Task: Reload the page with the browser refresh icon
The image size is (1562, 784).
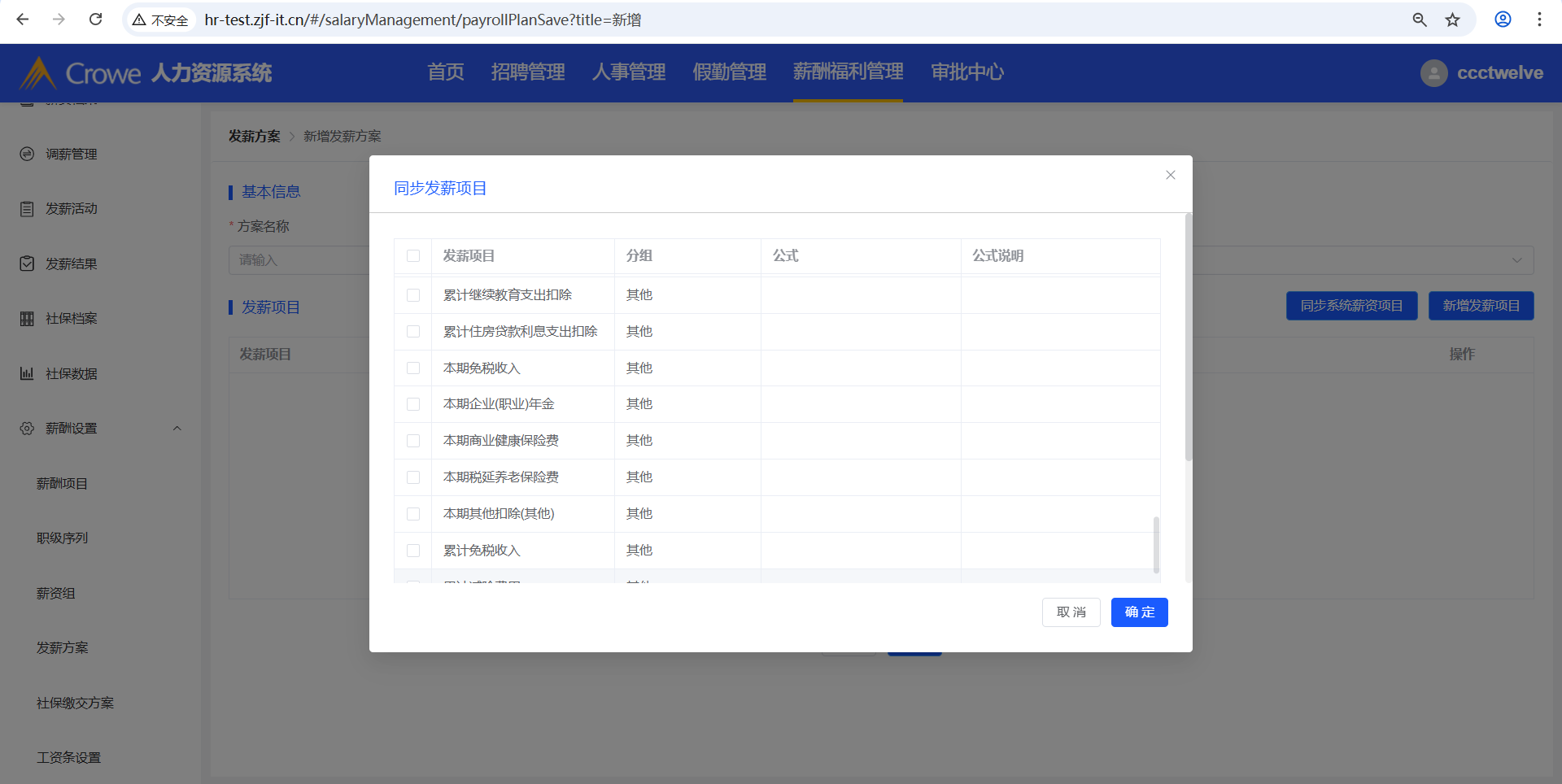Action: (95, 20)
